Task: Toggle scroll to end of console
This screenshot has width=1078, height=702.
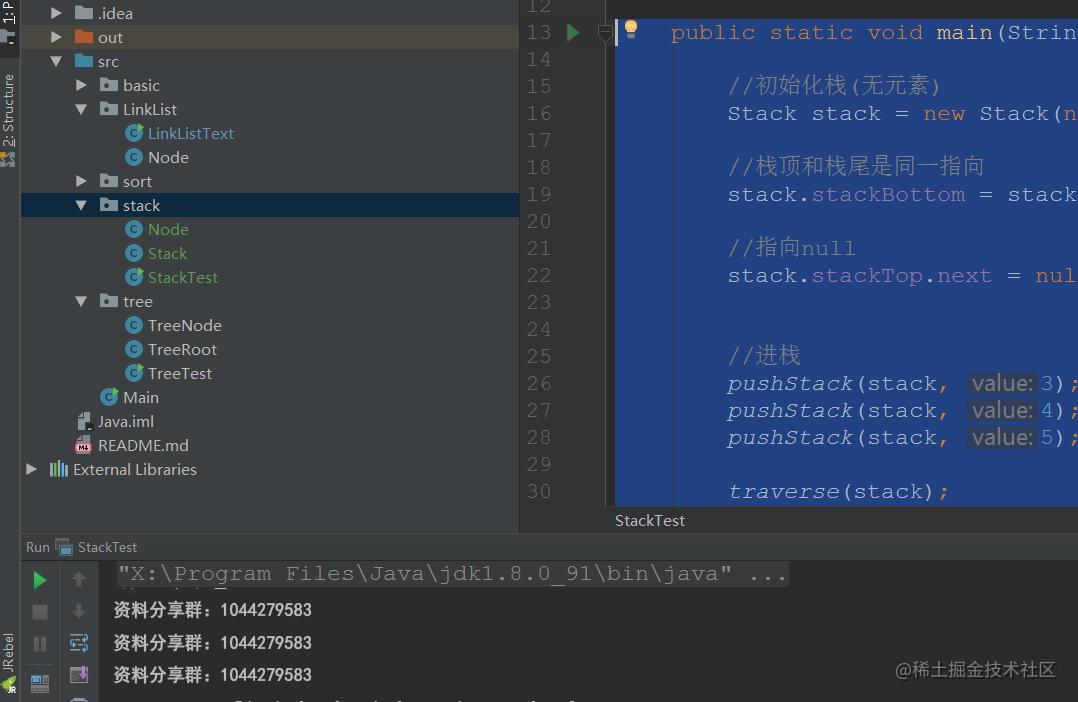Action: pyautogui.click(x=79, y=674)
